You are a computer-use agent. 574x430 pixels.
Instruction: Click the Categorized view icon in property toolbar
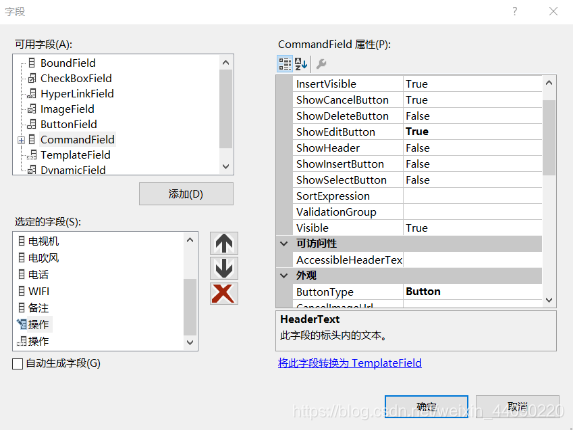coord(285,64)
